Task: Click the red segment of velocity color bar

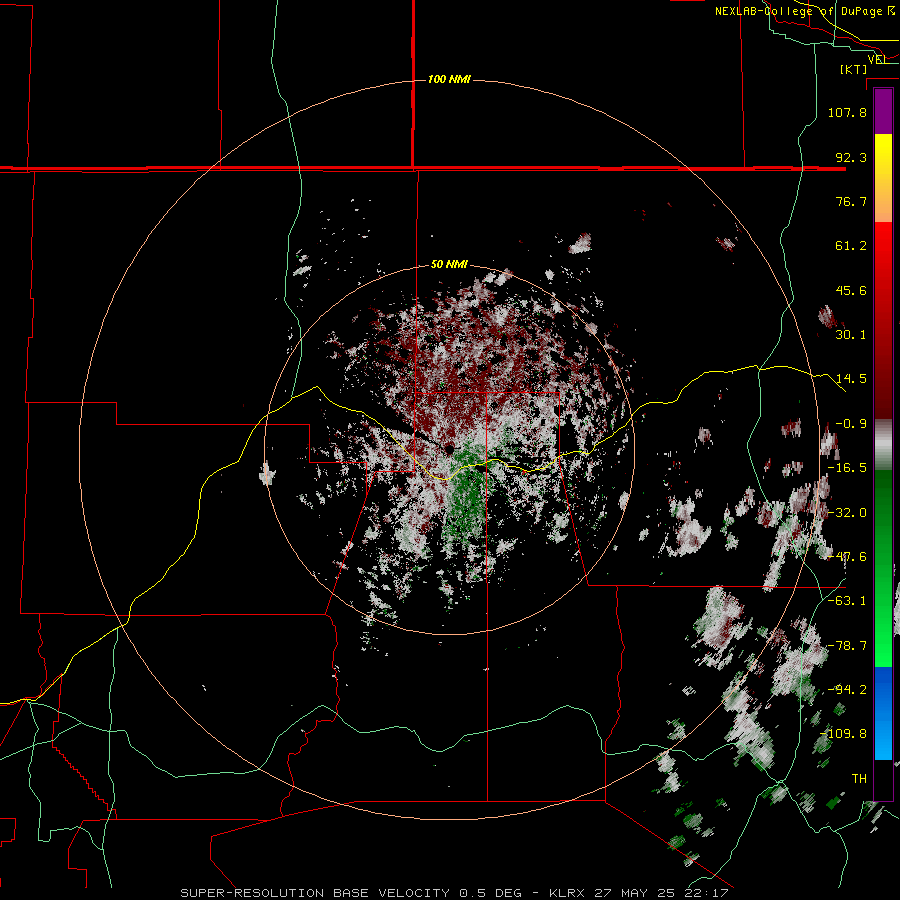Action: (883, 321)
